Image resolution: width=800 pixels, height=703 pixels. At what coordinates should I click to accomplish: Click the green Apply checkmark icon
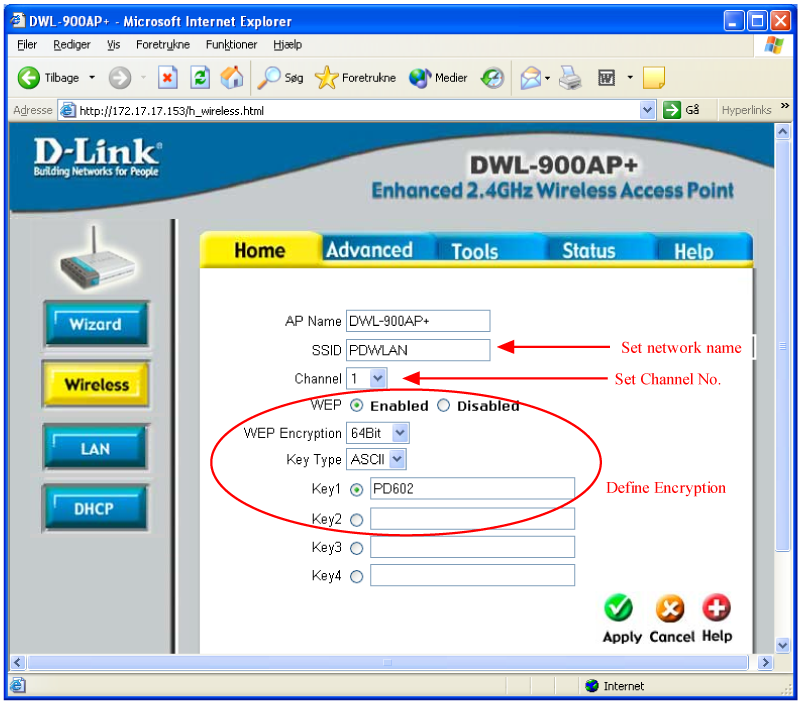click(x=618, y=608)
